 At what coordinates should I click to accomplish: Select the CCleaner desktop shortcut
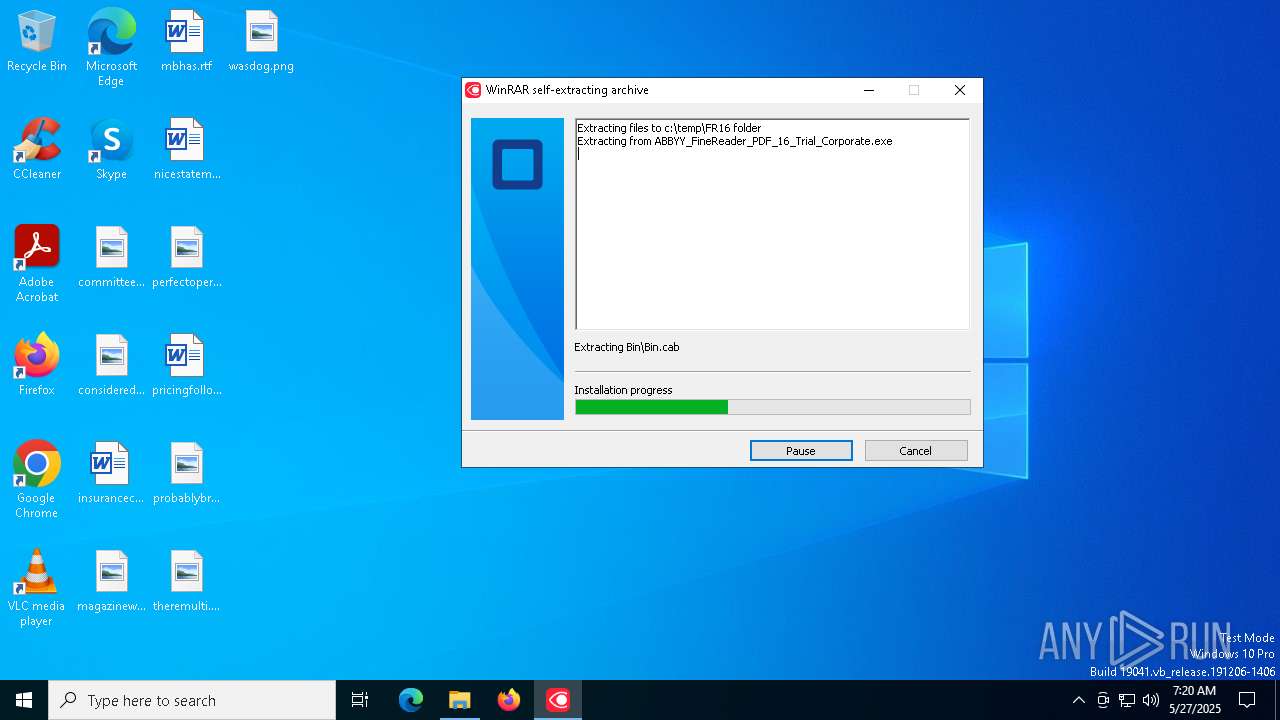coord(37,150)
